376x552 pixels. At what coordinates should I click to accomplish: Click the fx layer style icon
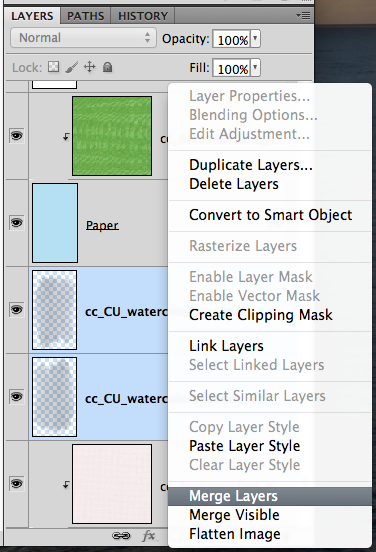click(149, 536)
